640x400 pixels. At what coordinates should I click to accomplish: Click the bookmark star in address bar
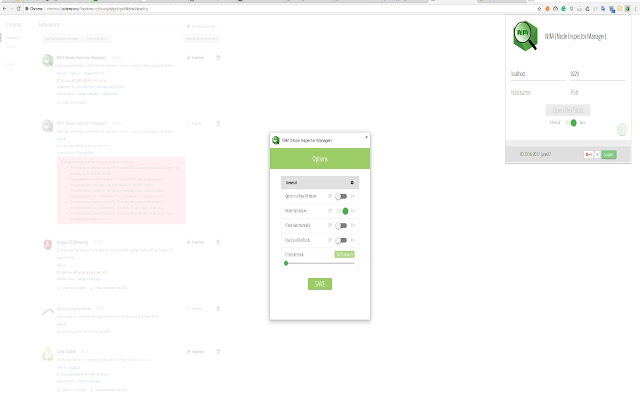tap(539, 9)
